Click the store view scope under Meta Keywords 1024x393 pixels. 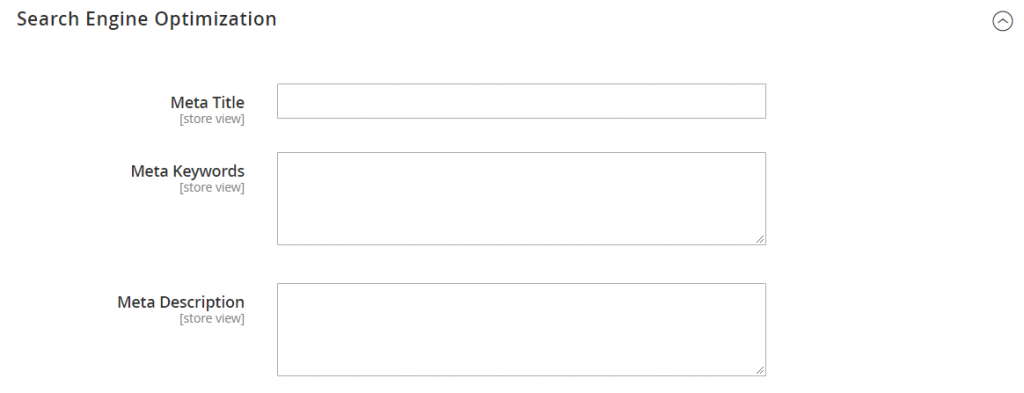[212, 188]
